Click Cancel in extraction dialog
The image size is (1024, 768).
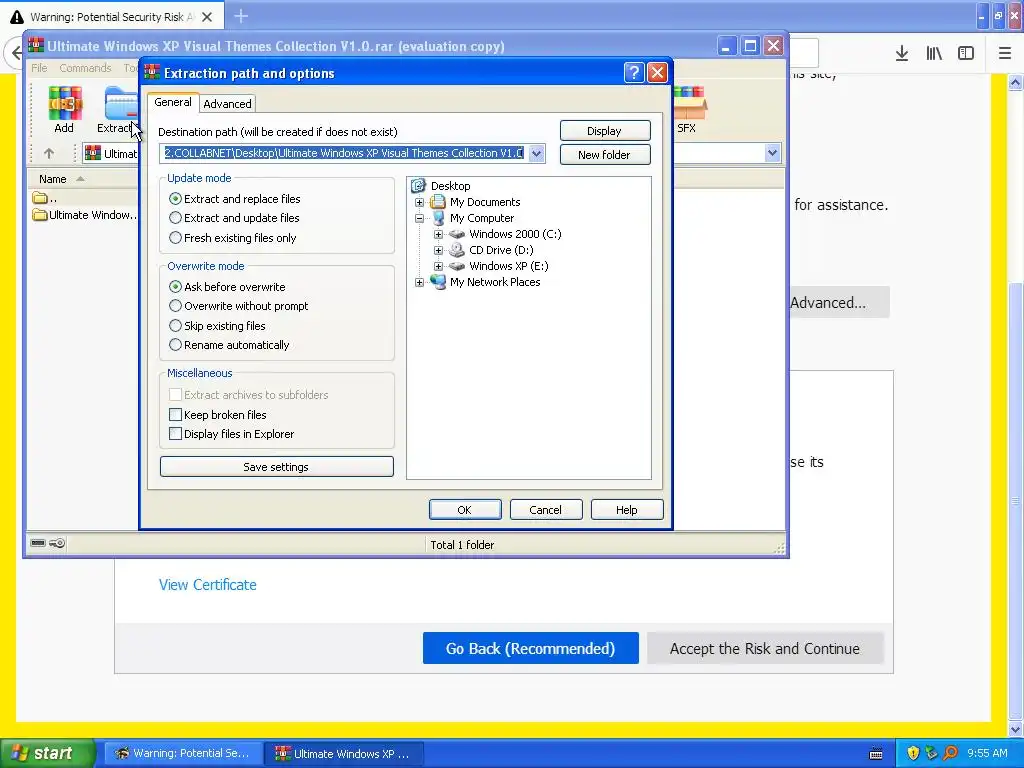tap(546, 510)
